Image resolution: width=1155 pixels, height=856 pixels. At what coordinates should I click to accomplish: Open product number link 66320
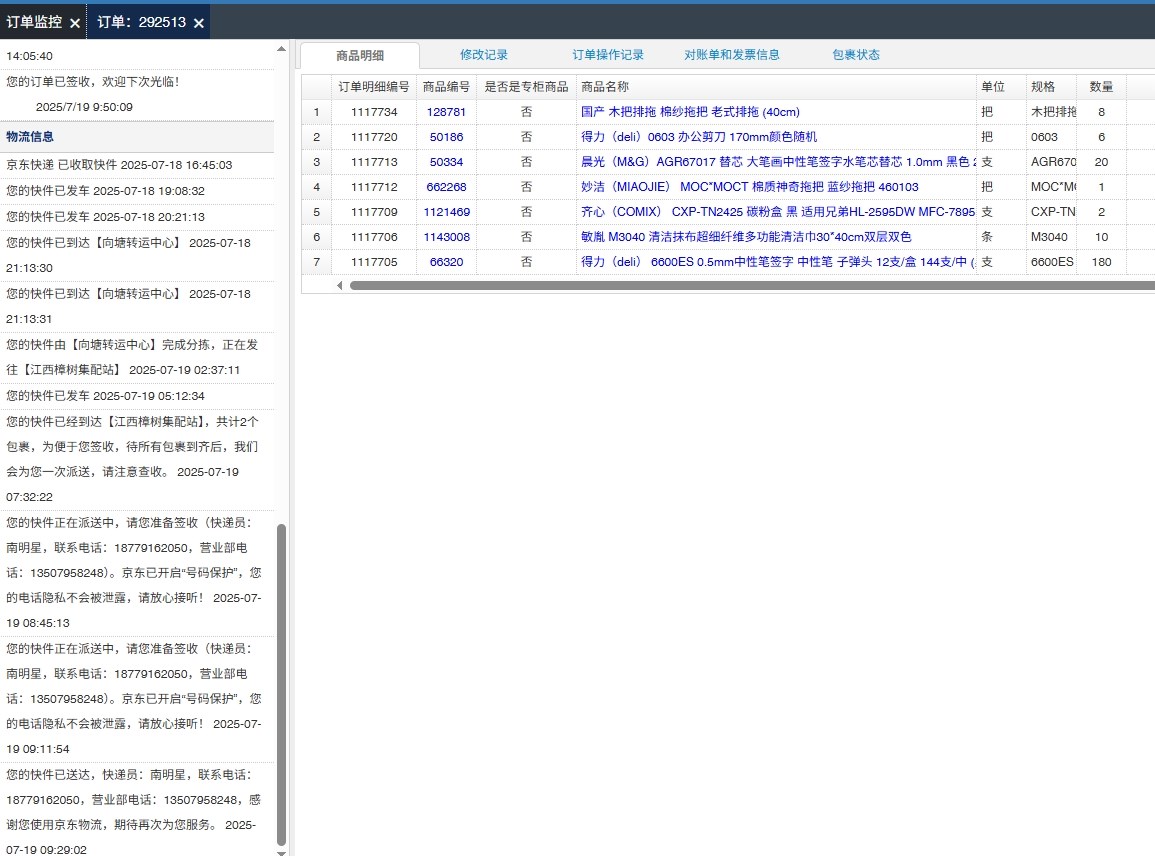click(446, 262)
